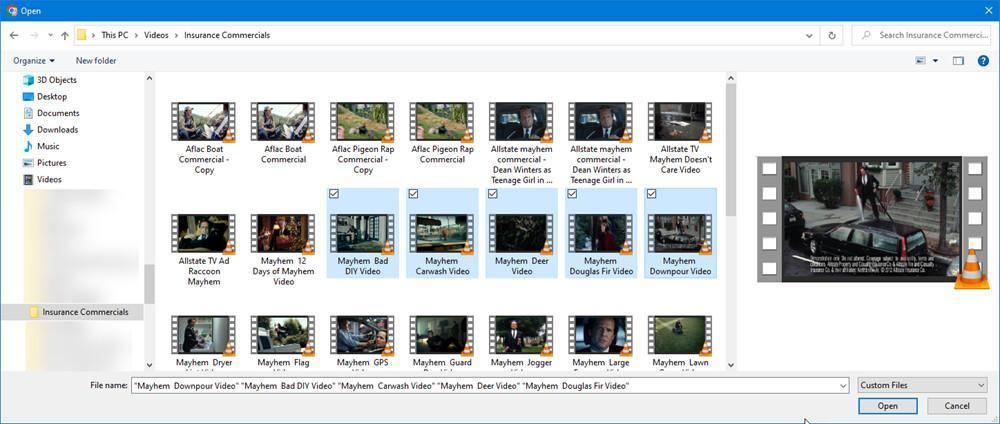Click Videos in address breadcrumb
Image resolution: width=1000 pixels, height=424 pixels.
tap(156, 36)
